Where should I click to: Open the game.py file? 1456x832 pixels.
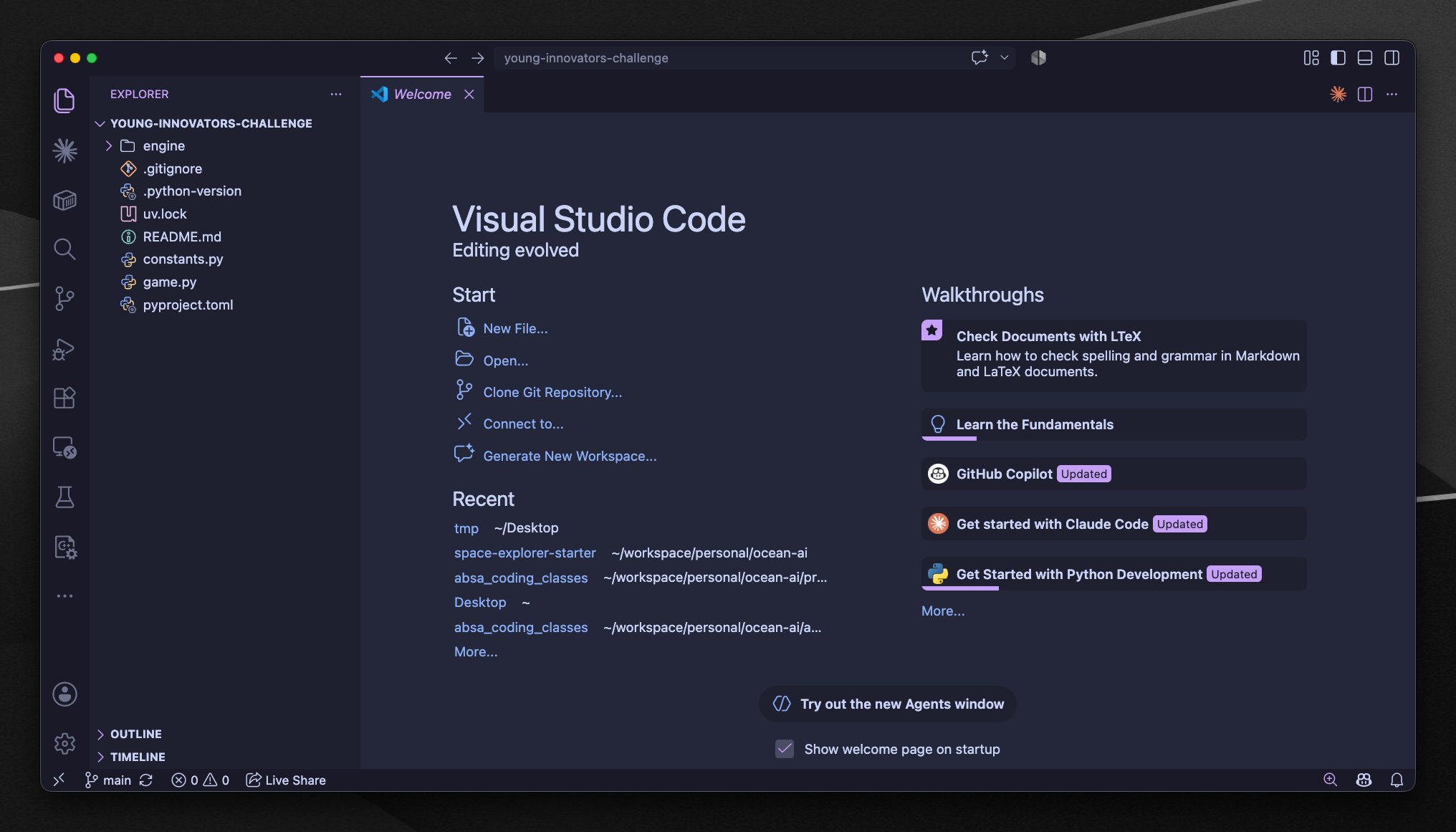(225, 282)
